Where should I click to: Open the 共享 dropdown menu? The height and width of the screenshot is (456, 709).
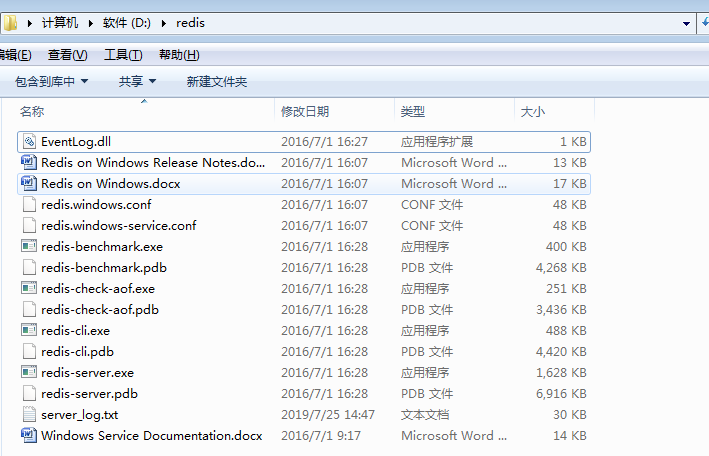(x=137, y=81)
